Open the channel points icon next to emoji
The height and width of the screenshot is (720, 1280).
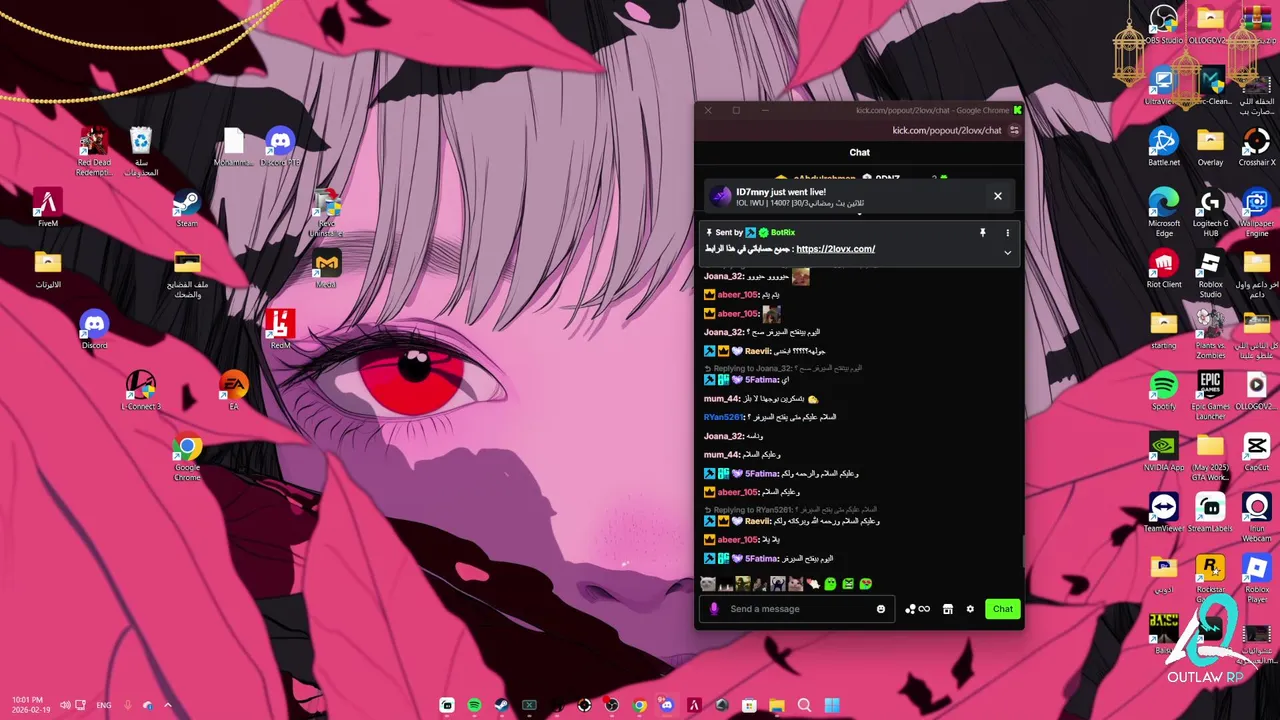[x=917, y=609]
